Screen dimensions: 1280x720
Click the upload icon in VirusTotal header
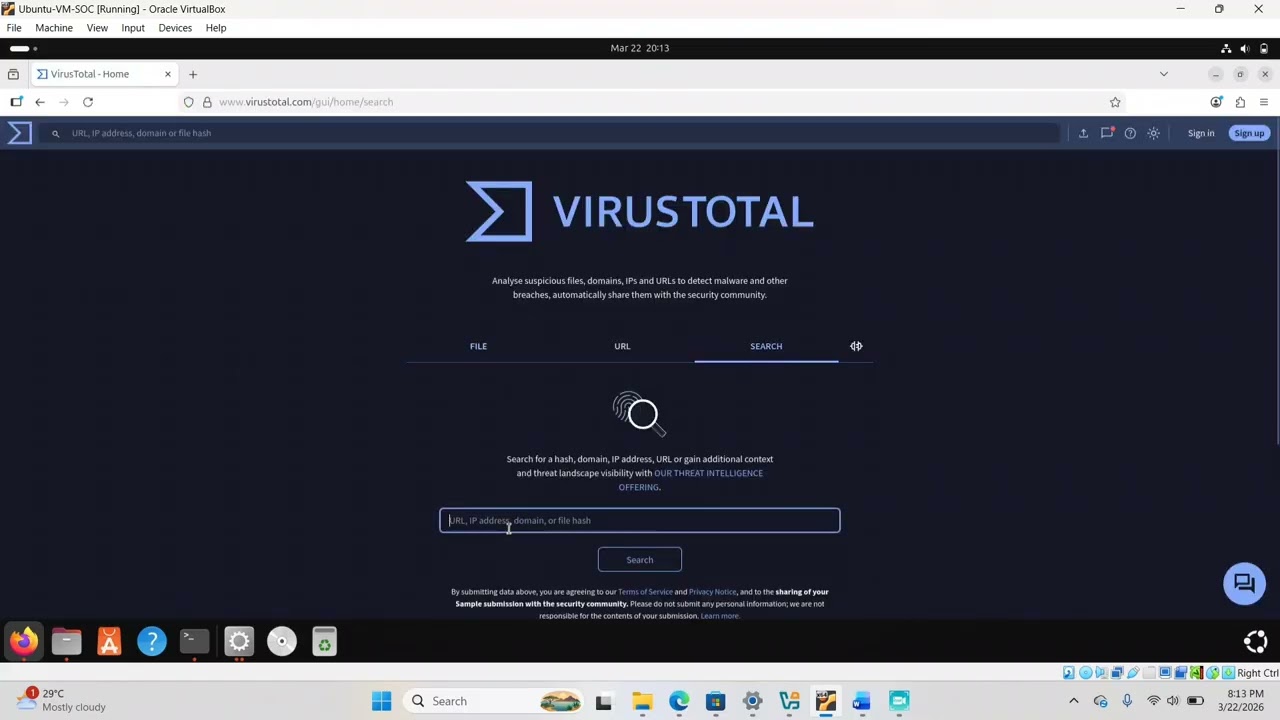pyautogui.click(x=1083, y=133)
